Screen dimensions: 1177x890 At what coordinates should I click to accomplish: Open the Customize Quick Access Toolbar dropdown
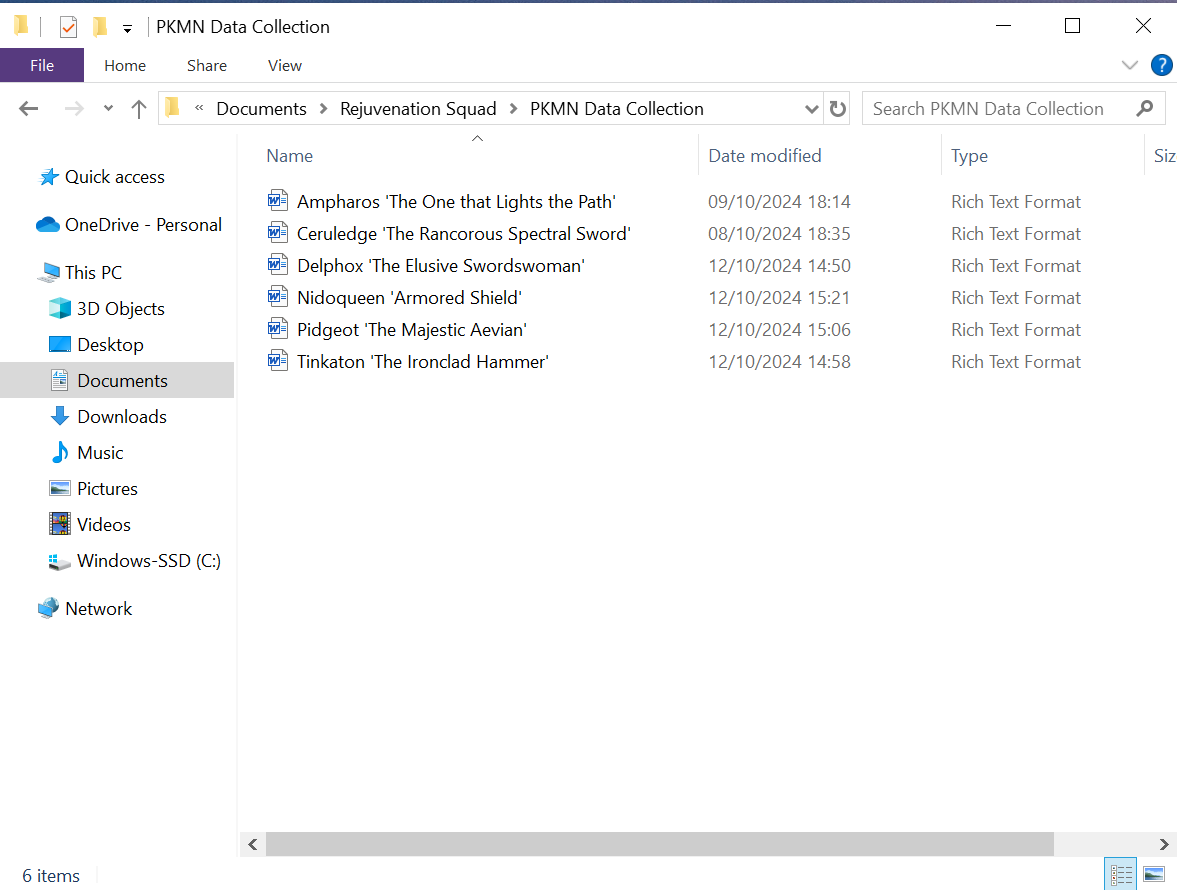[x=128, y=29]
